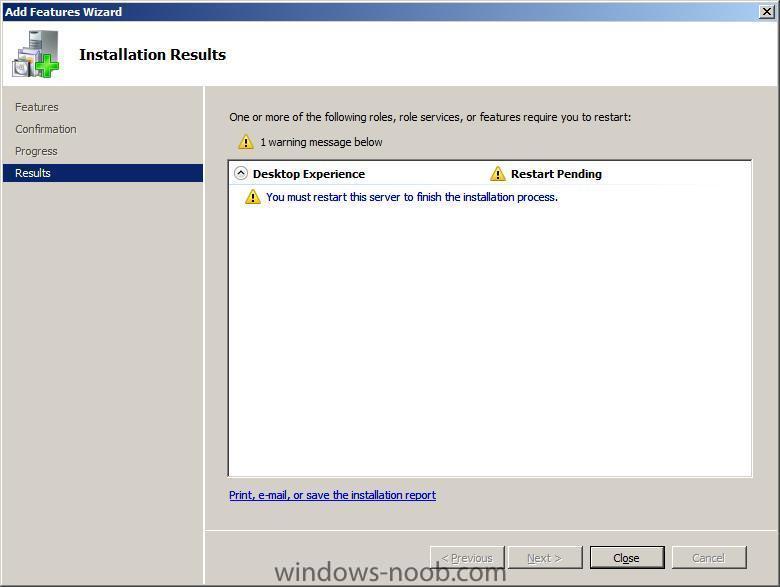Screen dimensions: 780x587
Task: Close the wizard using the title bar X
Action: pos(767,11)
